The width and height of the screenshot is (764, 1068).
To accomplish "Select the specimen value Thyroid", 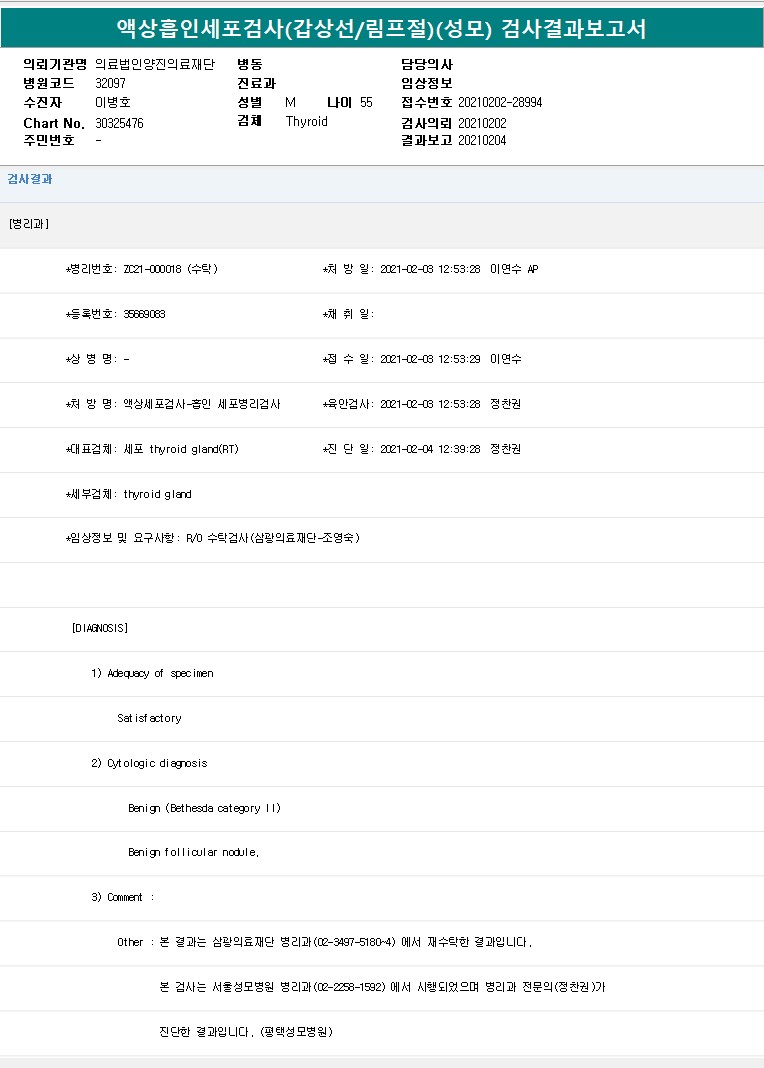I will (306, 121).
